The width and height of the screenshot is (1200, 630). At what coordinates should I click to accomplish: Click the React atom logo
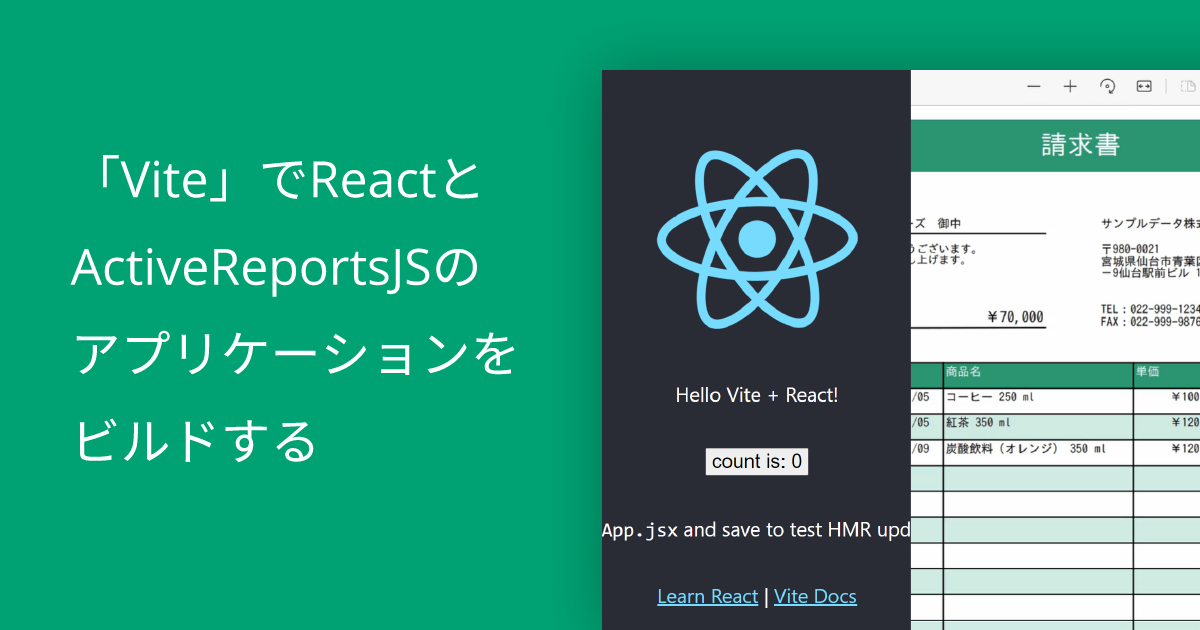tap(757, 238)
